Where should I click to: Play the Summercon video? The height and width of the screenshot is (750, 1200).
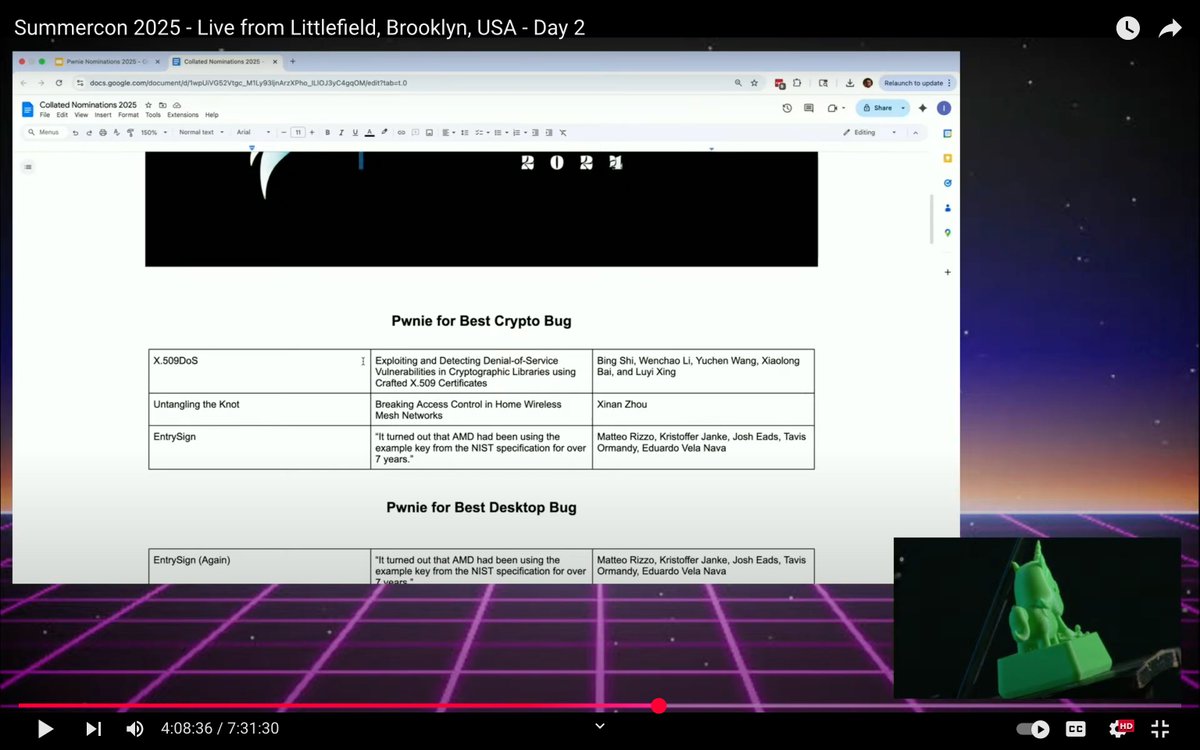coord(45,729)
